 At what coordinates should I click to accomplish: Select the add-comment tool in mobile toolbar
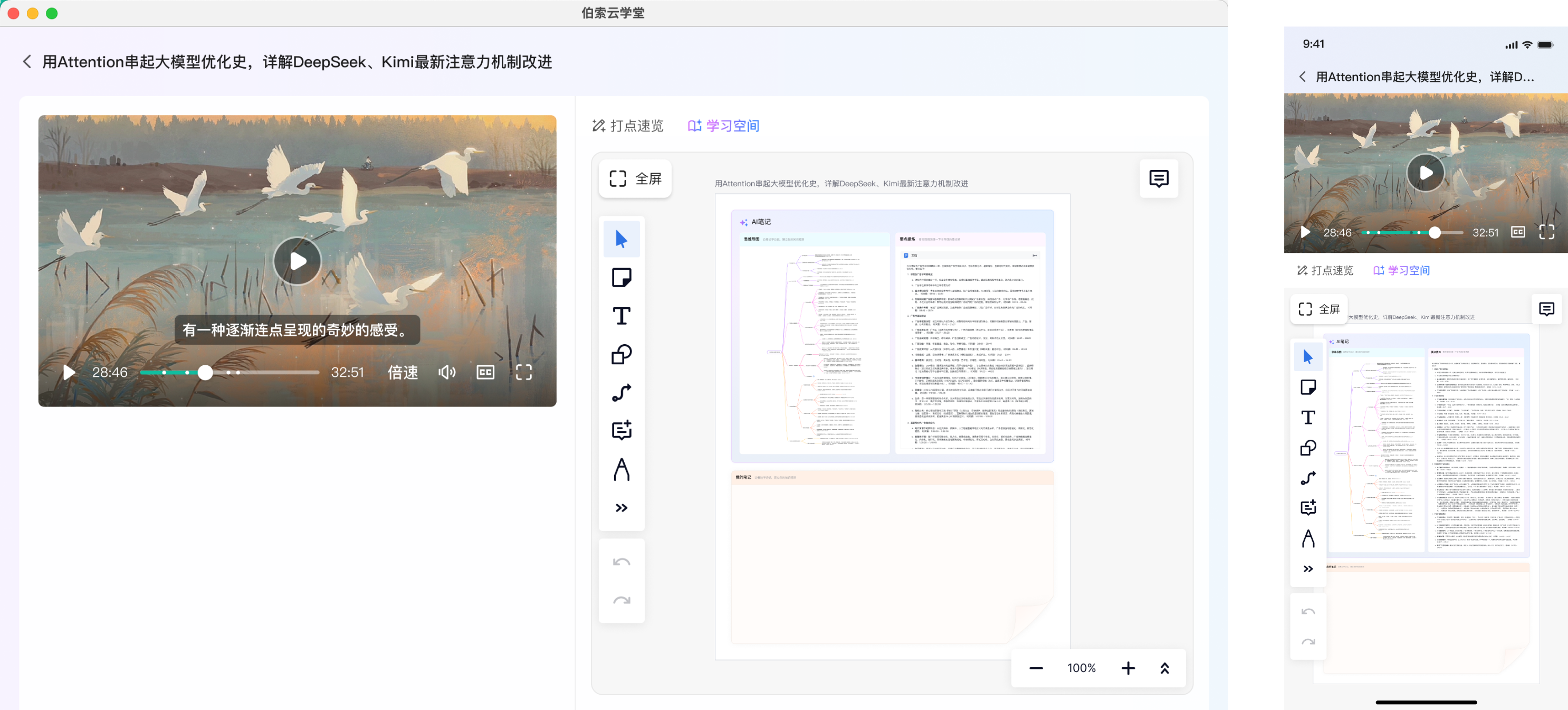coord(1308,508)
